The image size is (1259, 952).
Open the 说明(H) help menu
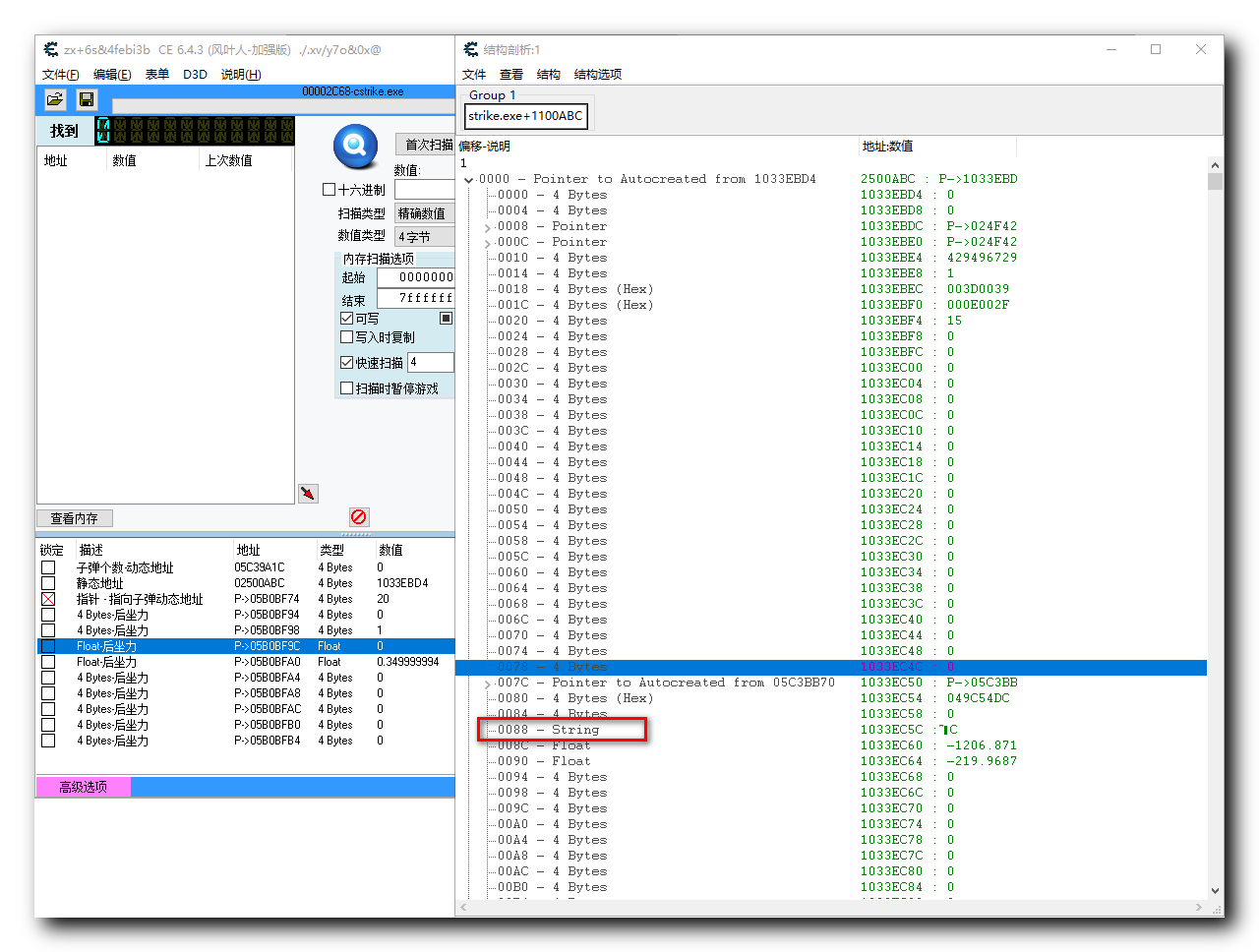241,75
